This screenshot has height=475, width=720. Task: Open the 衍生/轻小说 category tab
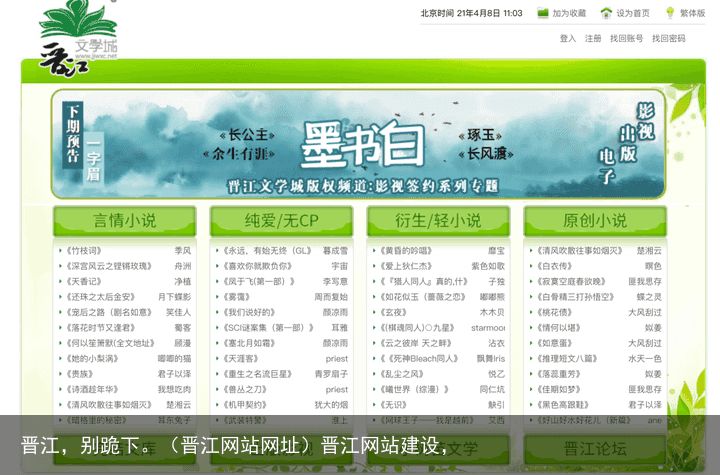click(x=438, y=221)
